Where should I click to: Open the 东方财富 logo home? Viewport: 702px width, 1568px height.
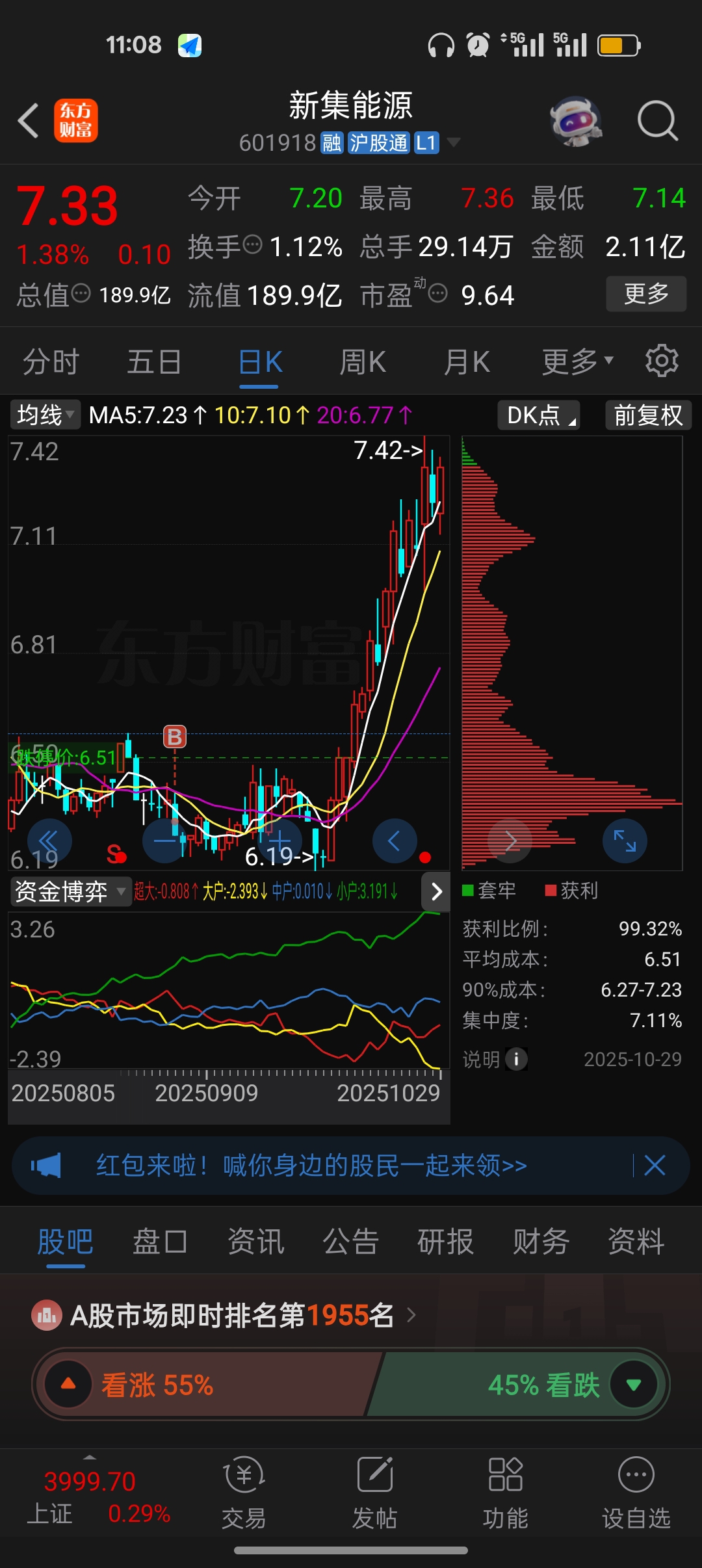[76, 121]
